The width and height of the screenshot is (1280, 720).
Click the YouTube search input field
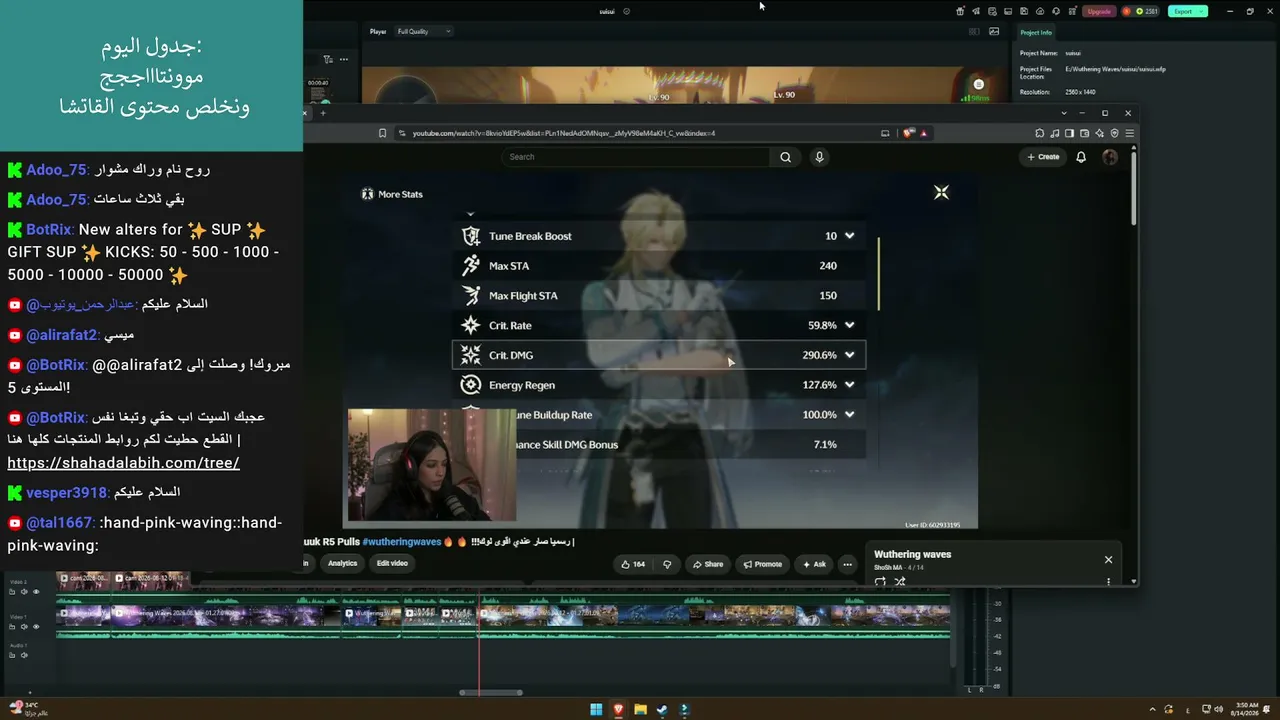click(636, 157)
